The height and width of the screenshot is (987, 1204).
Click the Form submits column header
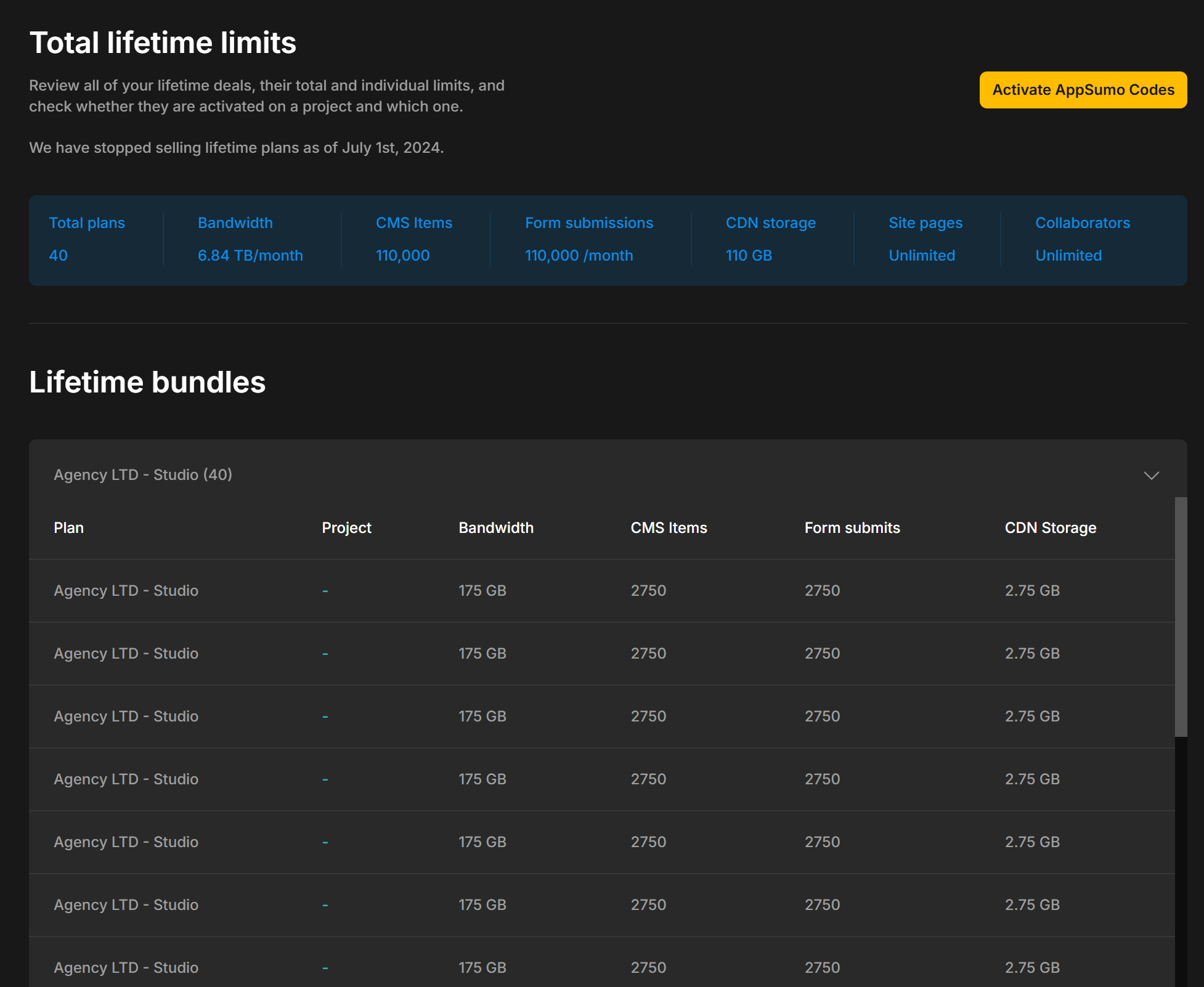852,528
